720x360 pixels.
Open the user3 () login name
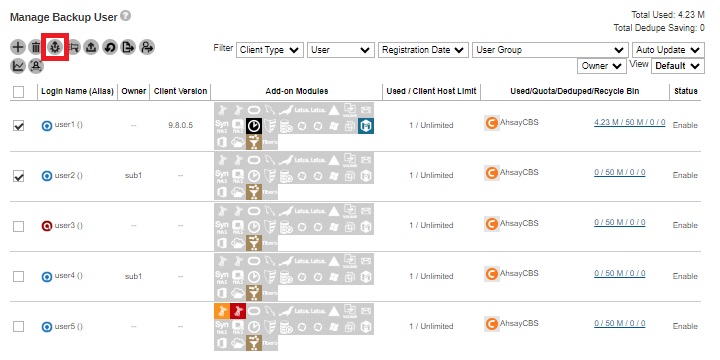coord(68,225)
